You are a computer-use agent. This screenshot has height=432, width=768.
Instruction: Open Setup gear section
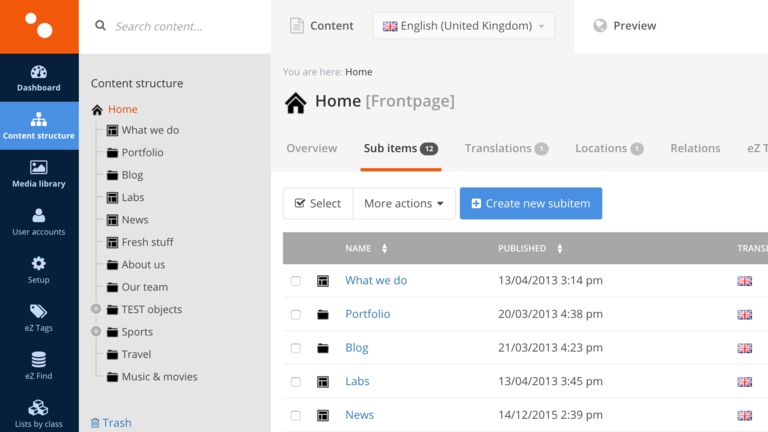pos(39,270)
